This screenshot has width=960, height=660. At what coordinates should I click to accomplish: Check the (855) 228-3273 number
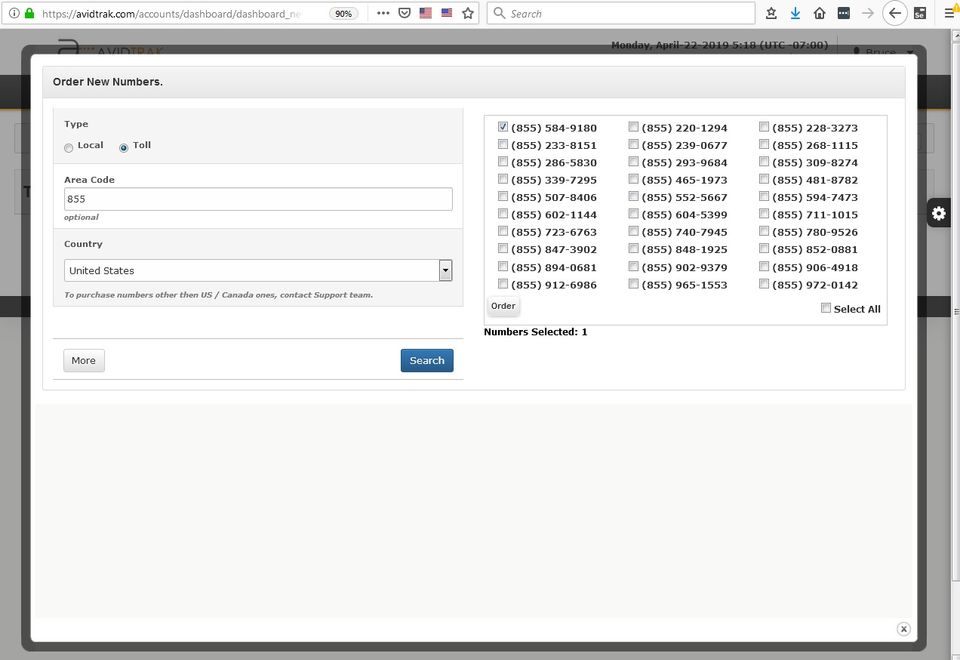click(764, 127)
